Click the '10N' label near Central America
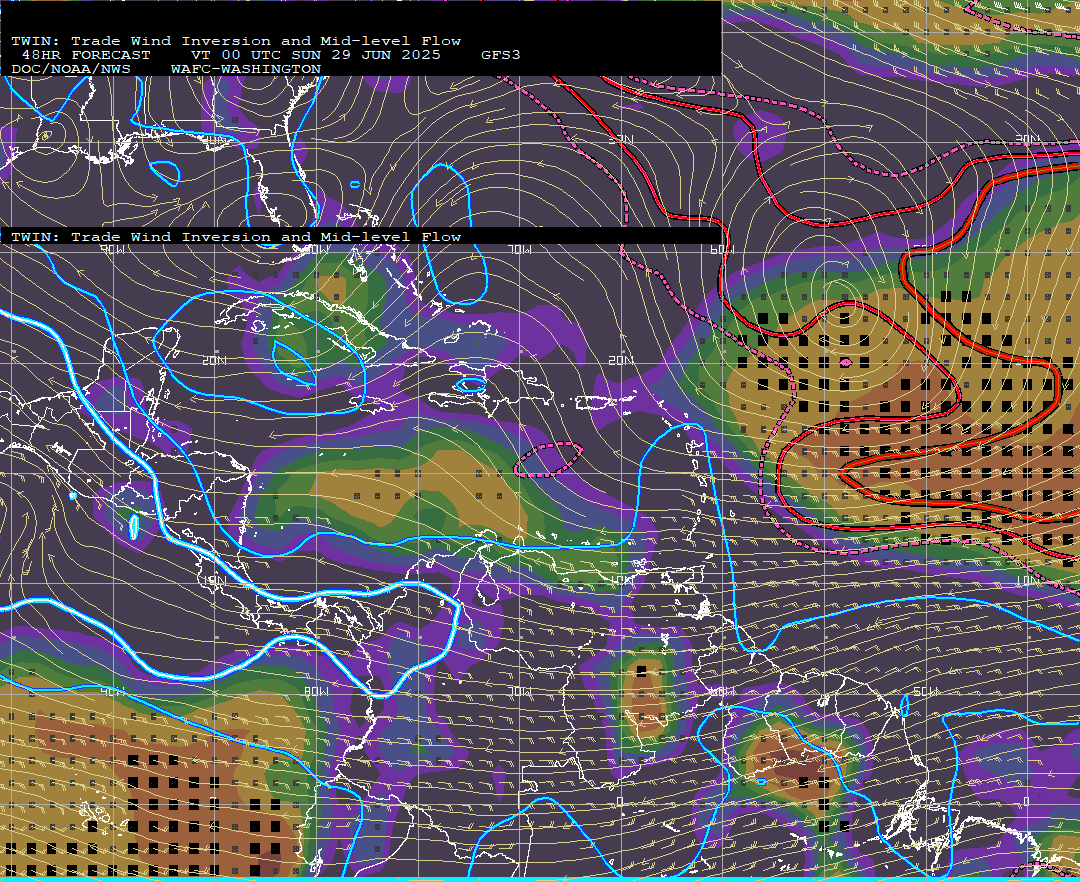This screenshot has height=882, width=1080. (x=214, y=581)
